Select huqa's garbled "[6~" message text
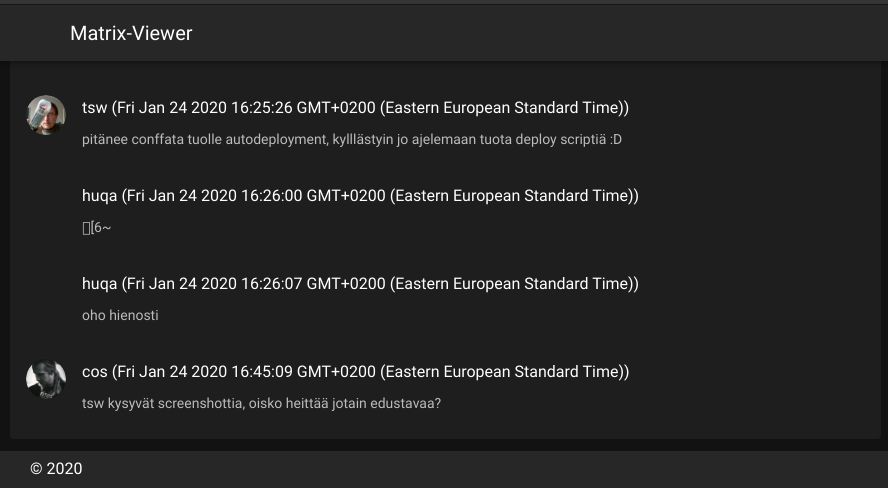The height and width of the screenshot is (488, 888). click(x=97, y=228)
